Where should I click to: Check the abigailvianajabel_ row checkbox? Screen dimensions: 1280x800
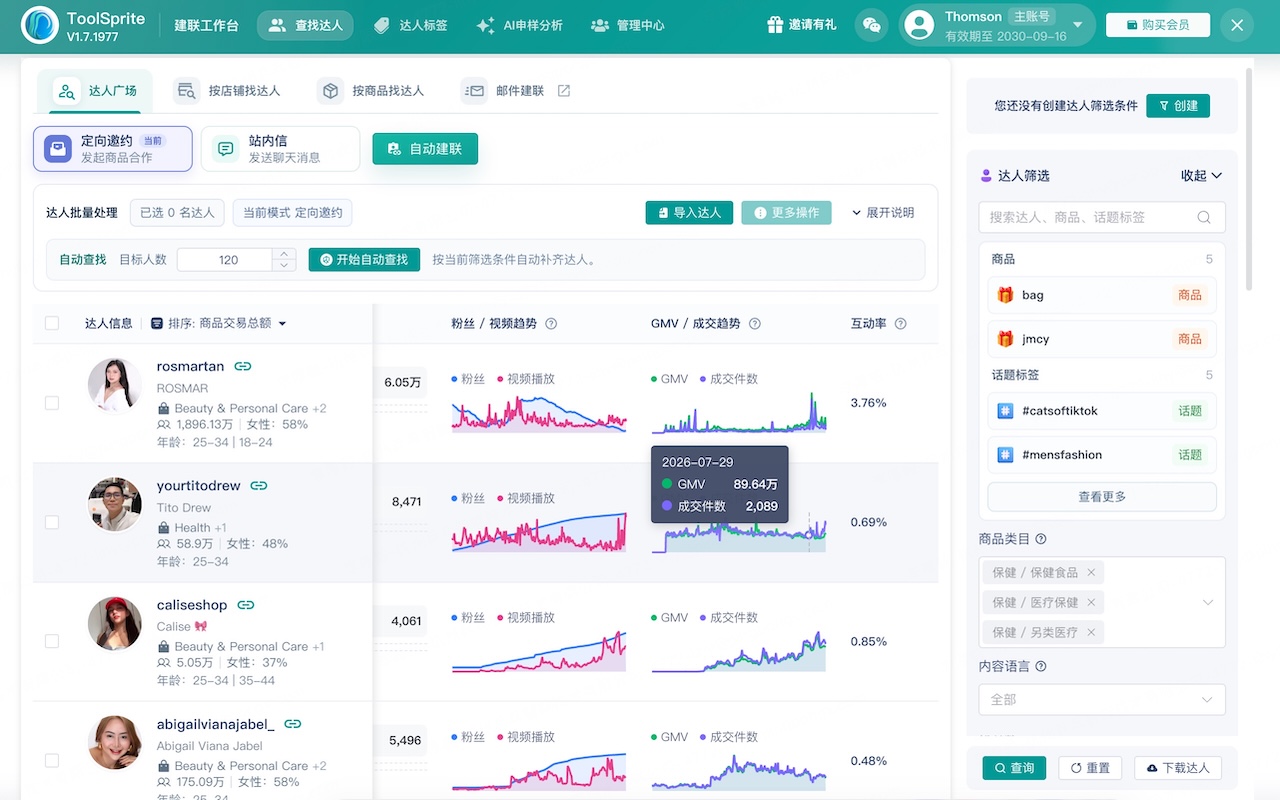[x=52, y=760]
